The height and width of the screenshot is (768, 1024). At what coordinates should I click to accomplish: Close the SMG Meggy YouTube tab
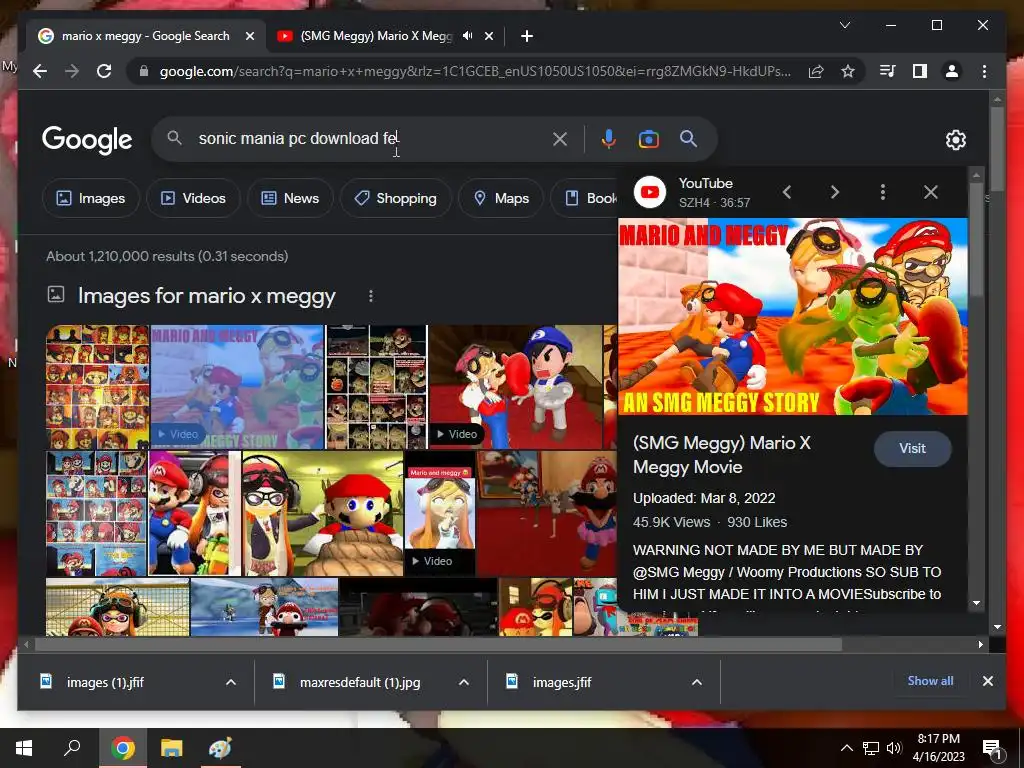489,37
